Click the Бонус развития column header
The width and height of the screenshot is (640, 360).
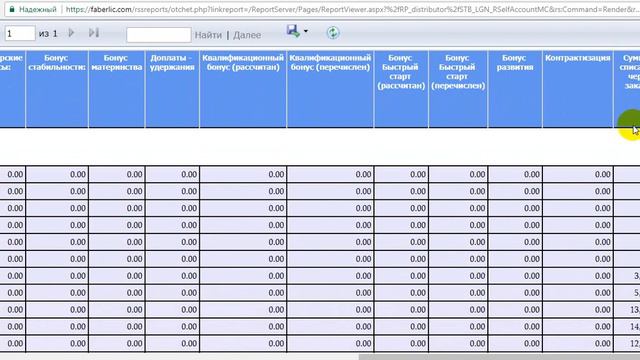tap(515, 89)
